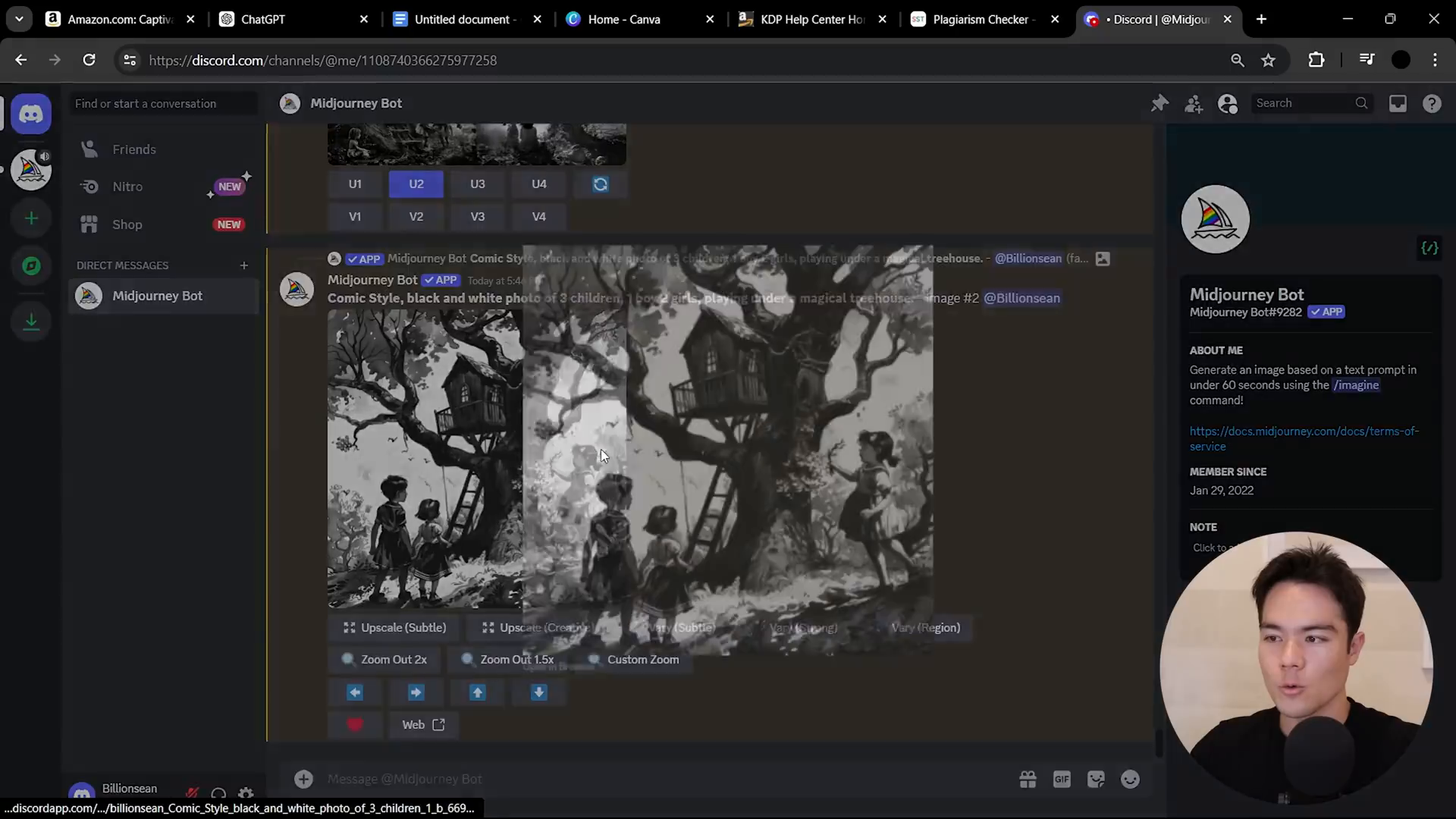Open the GIF picker
This screenshot has width=1456, height=819.
click(x=1062, y=779)
